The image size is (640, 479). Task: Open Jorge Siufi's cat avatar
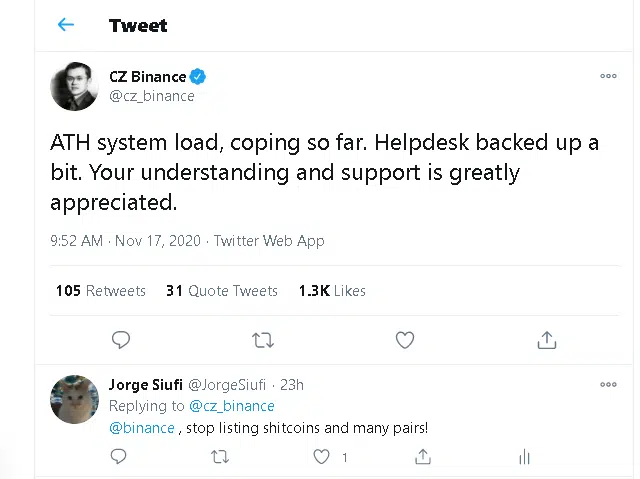click(74, 399)
